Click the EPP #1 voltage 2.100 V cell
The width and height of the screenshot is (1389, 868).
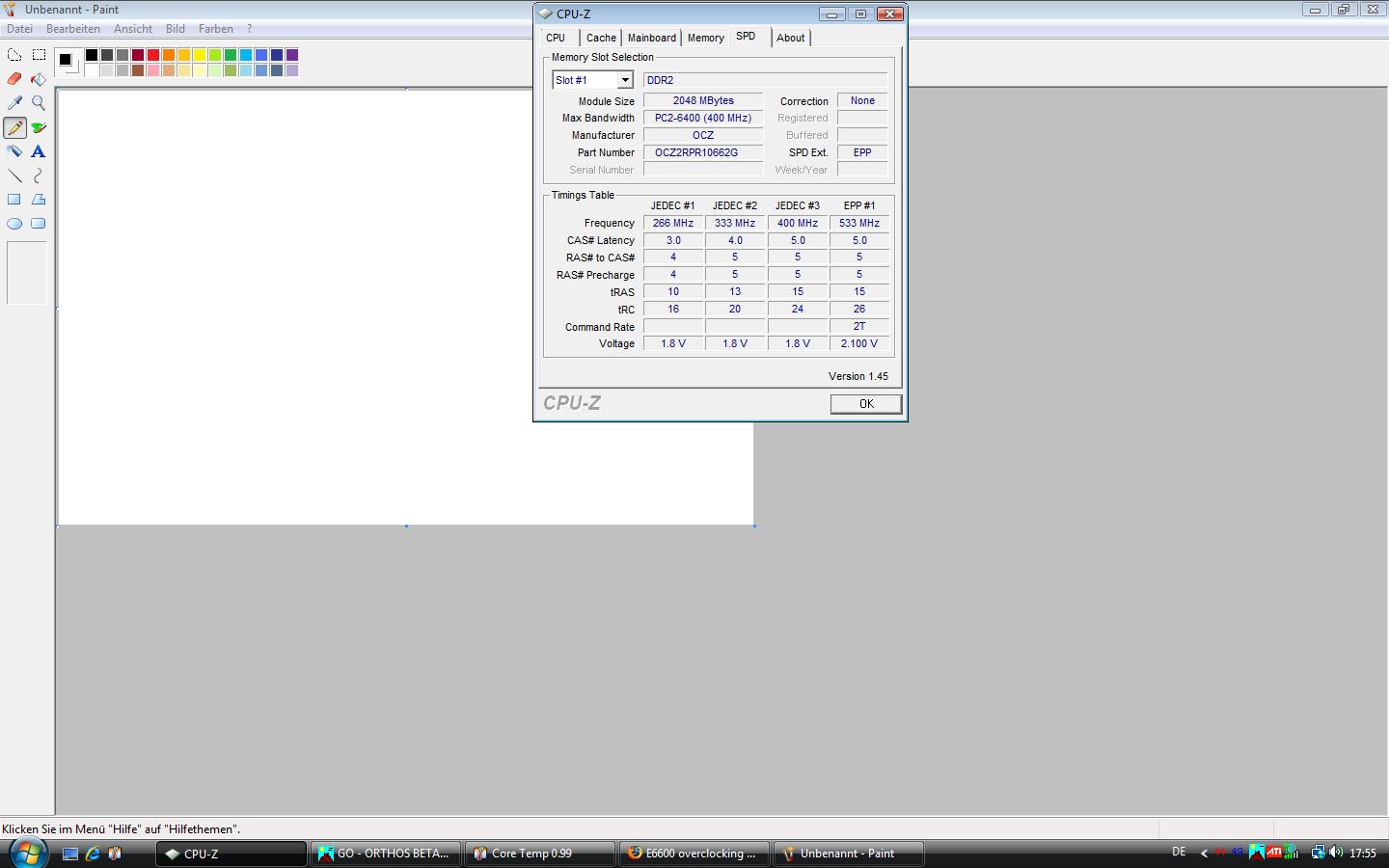point(859,343)
